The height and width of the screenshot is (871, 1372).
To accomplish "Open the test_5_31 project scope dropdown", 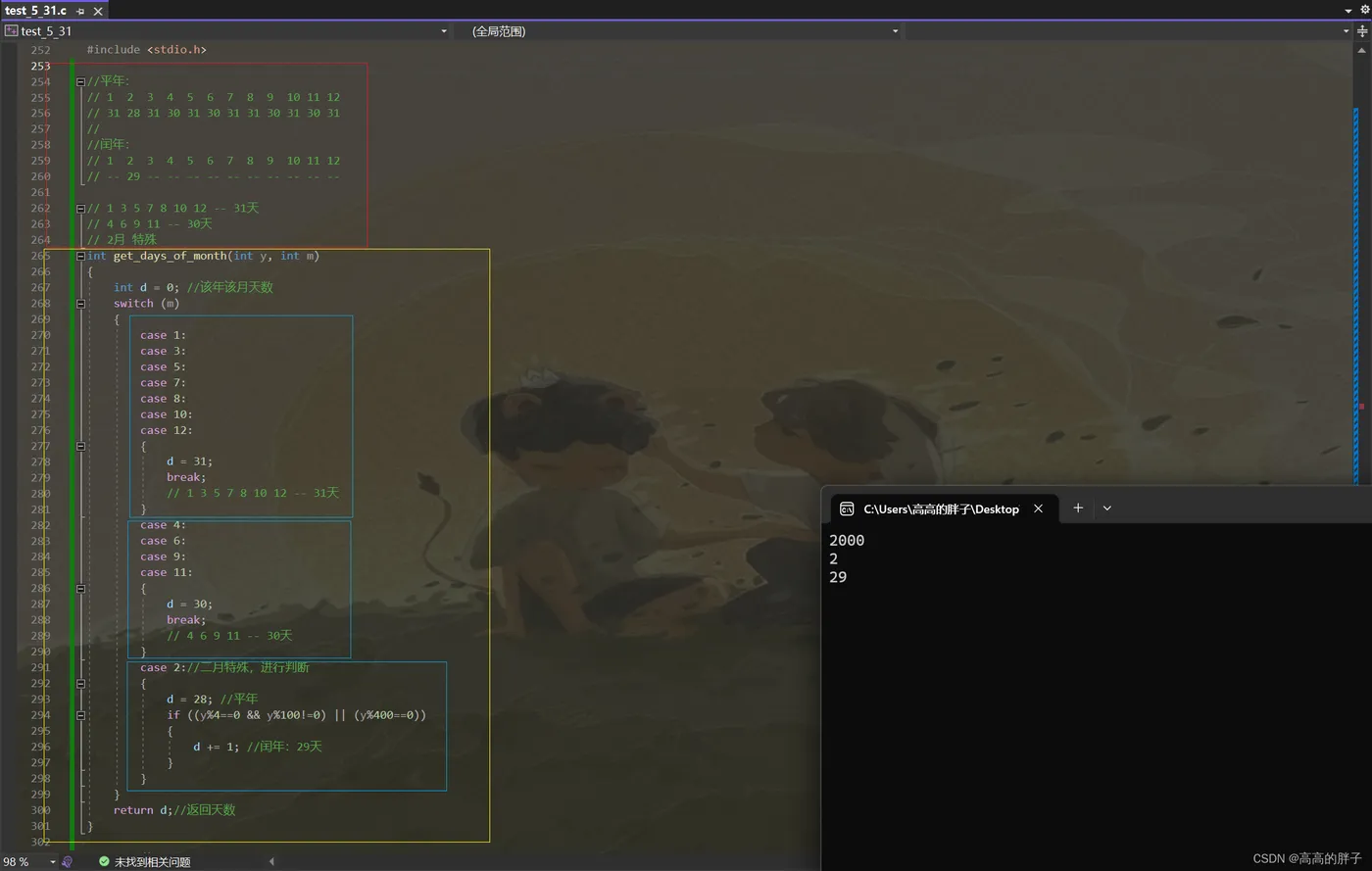I will pyautogui.click(x=444, y=31).
